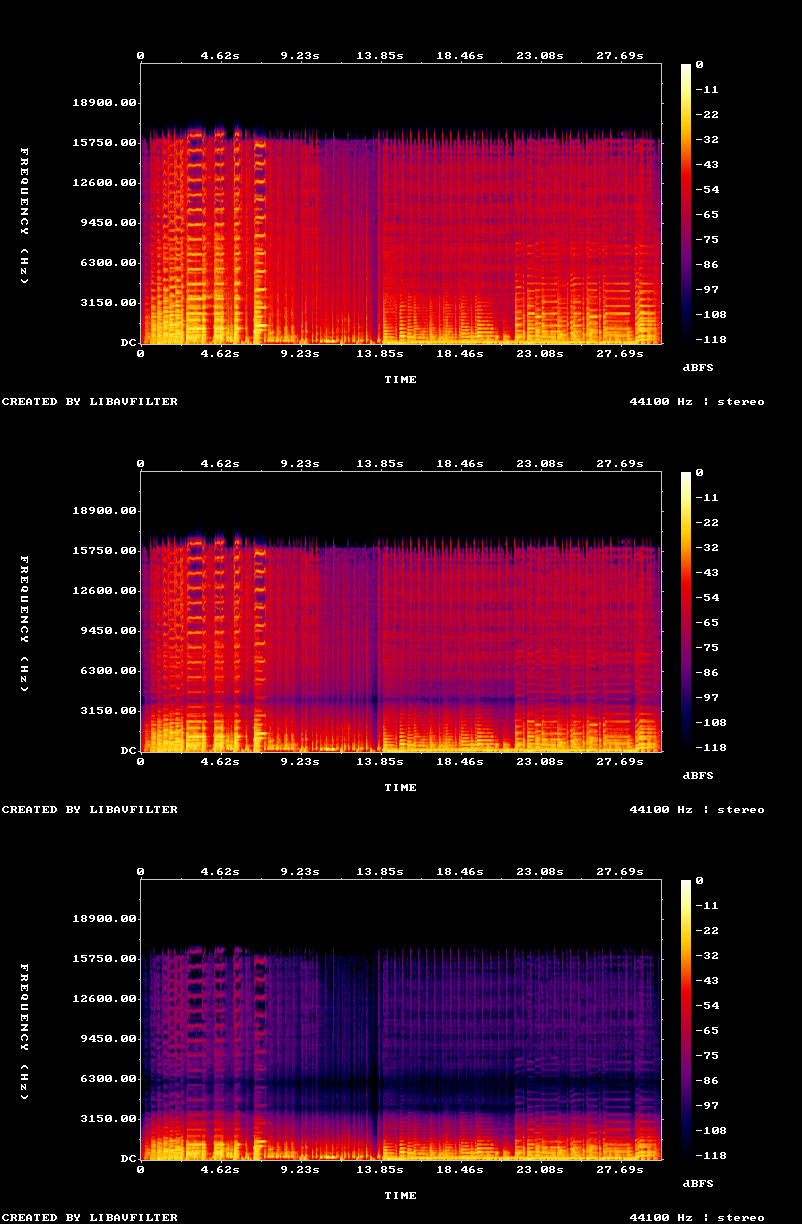Click the '15750.00' frequency tick on the third spectrogram

[x=105, y=959]
